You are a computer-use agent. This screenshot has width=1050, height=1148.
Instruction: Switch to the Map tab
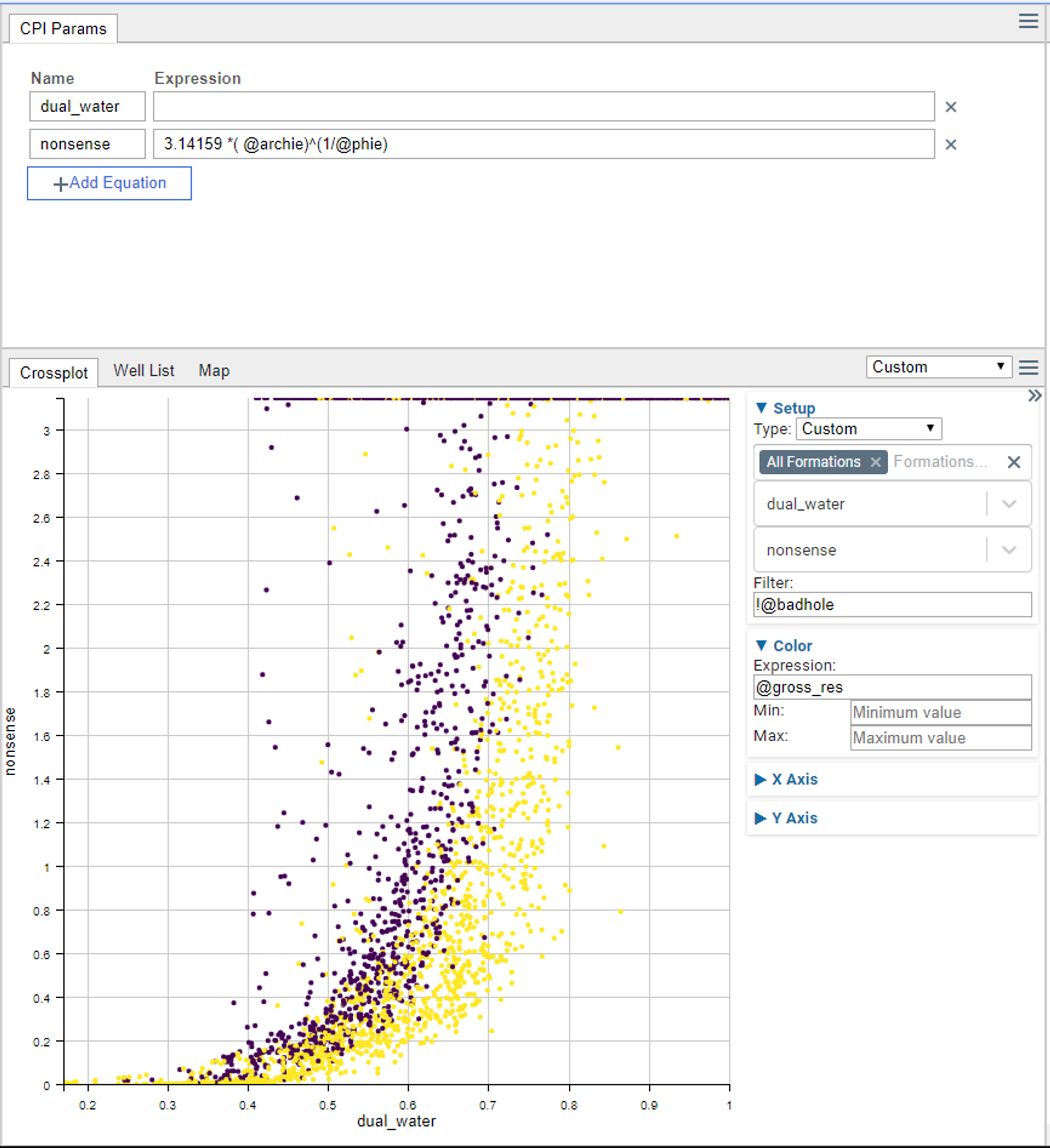[214, 371]
